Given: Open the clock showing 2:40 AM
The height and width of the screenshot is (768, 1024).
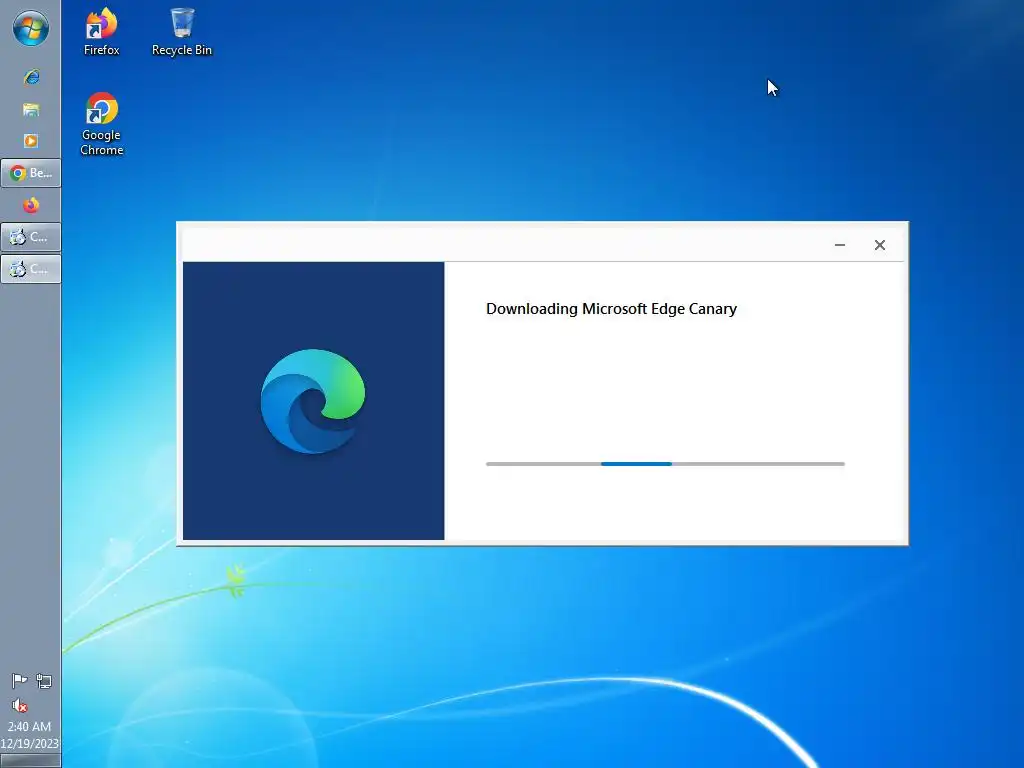Looking at the screenshot, I should tap(30, 735).
